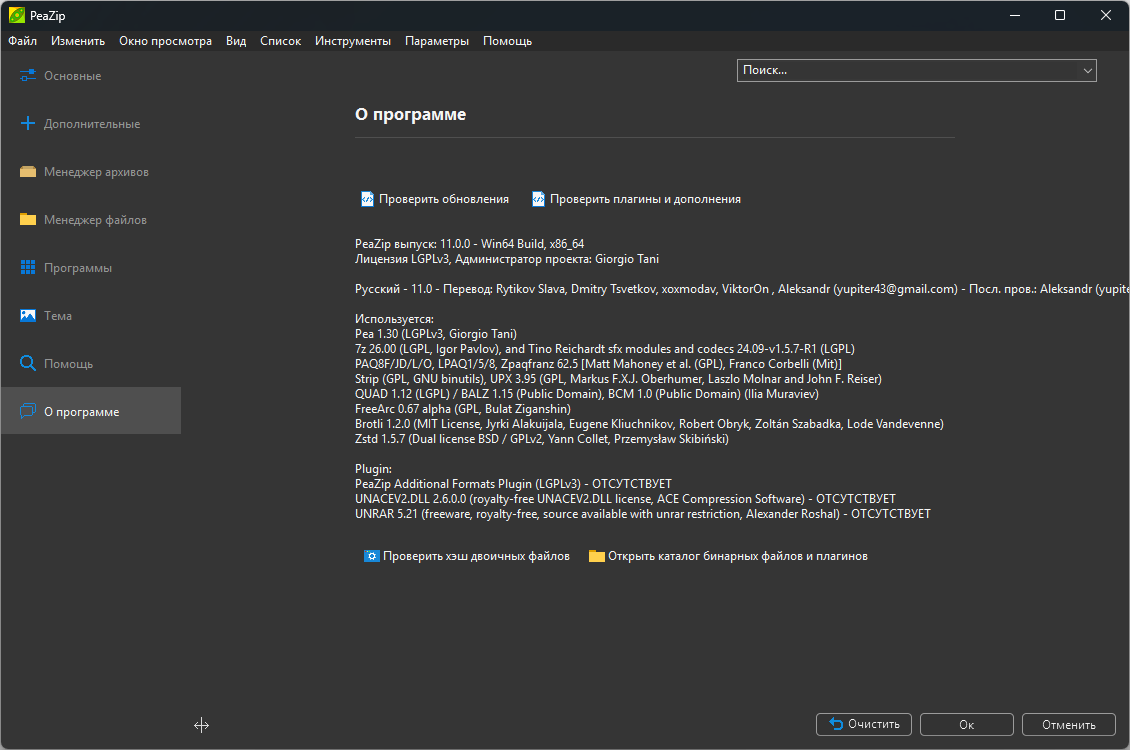Image resolution: width=1130 pixels, height=750 pixels.
Task: Click the UNRAR 5.21 plugin line
Action: 642,514
